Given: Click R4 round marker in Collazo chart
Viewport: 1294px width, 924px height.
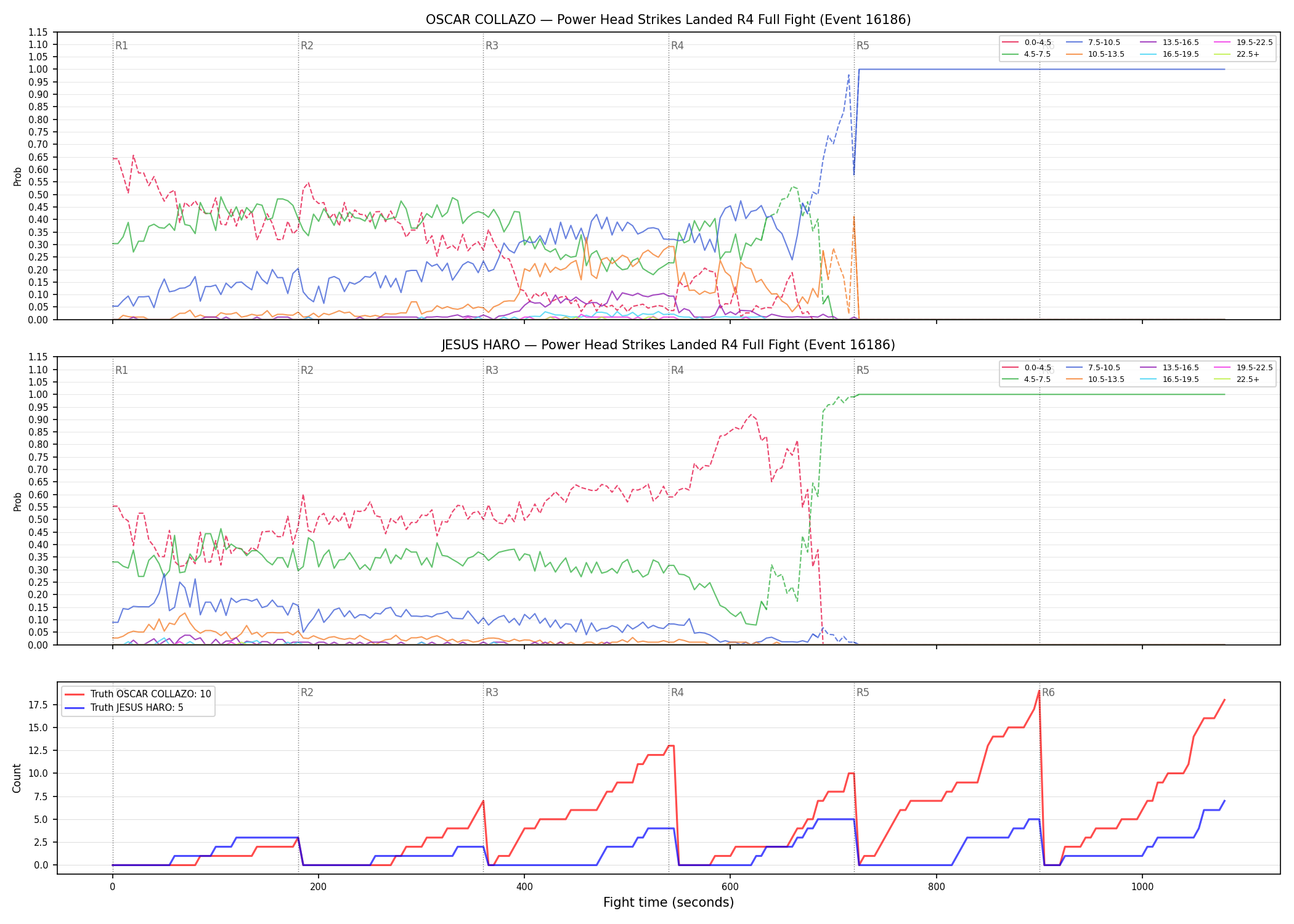Looking at the screenshot, I should tap(677, 46).
